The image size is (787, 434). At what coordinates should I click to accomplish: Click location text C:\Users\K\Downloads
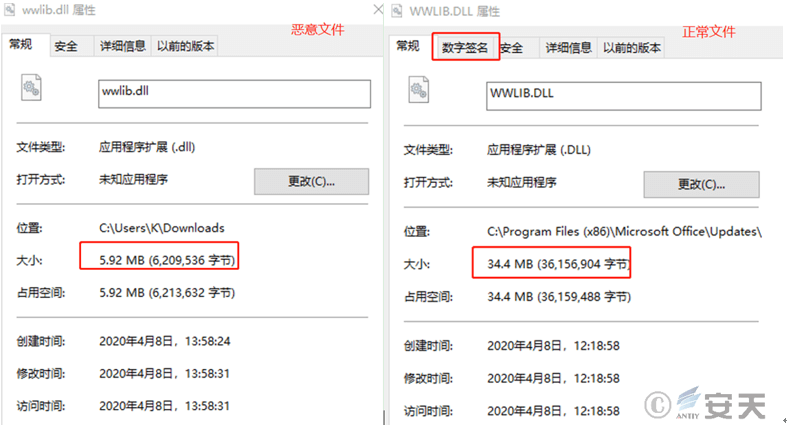162,228
